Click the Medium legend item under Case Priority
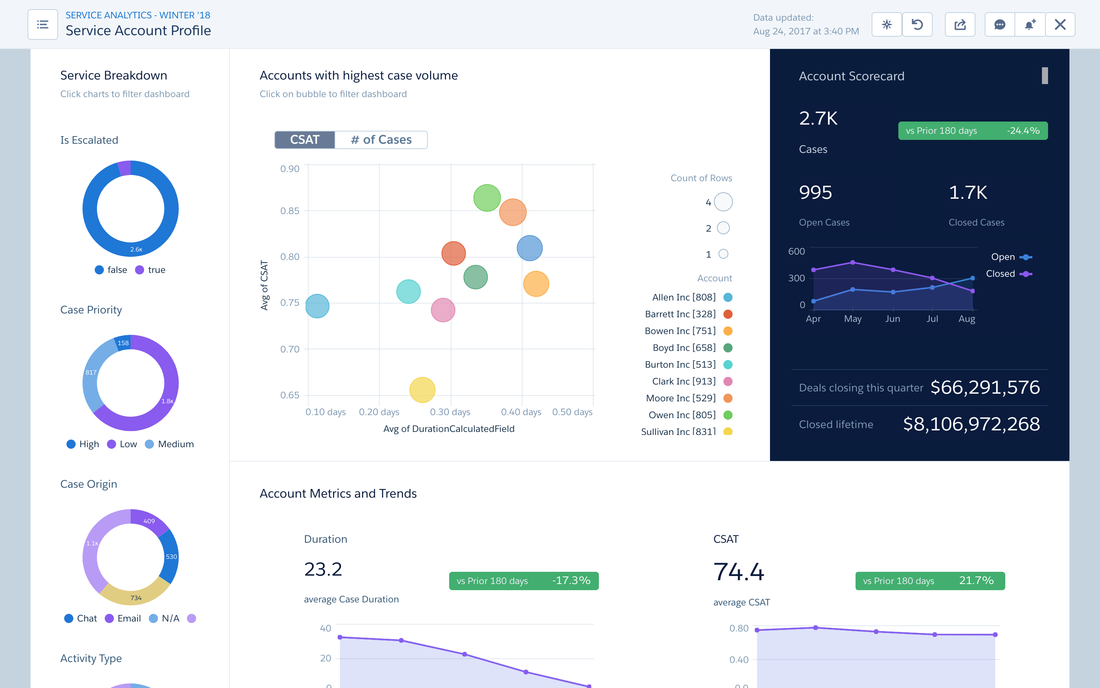The width and height of the screenshot is (1100, 688). (169, 444)
